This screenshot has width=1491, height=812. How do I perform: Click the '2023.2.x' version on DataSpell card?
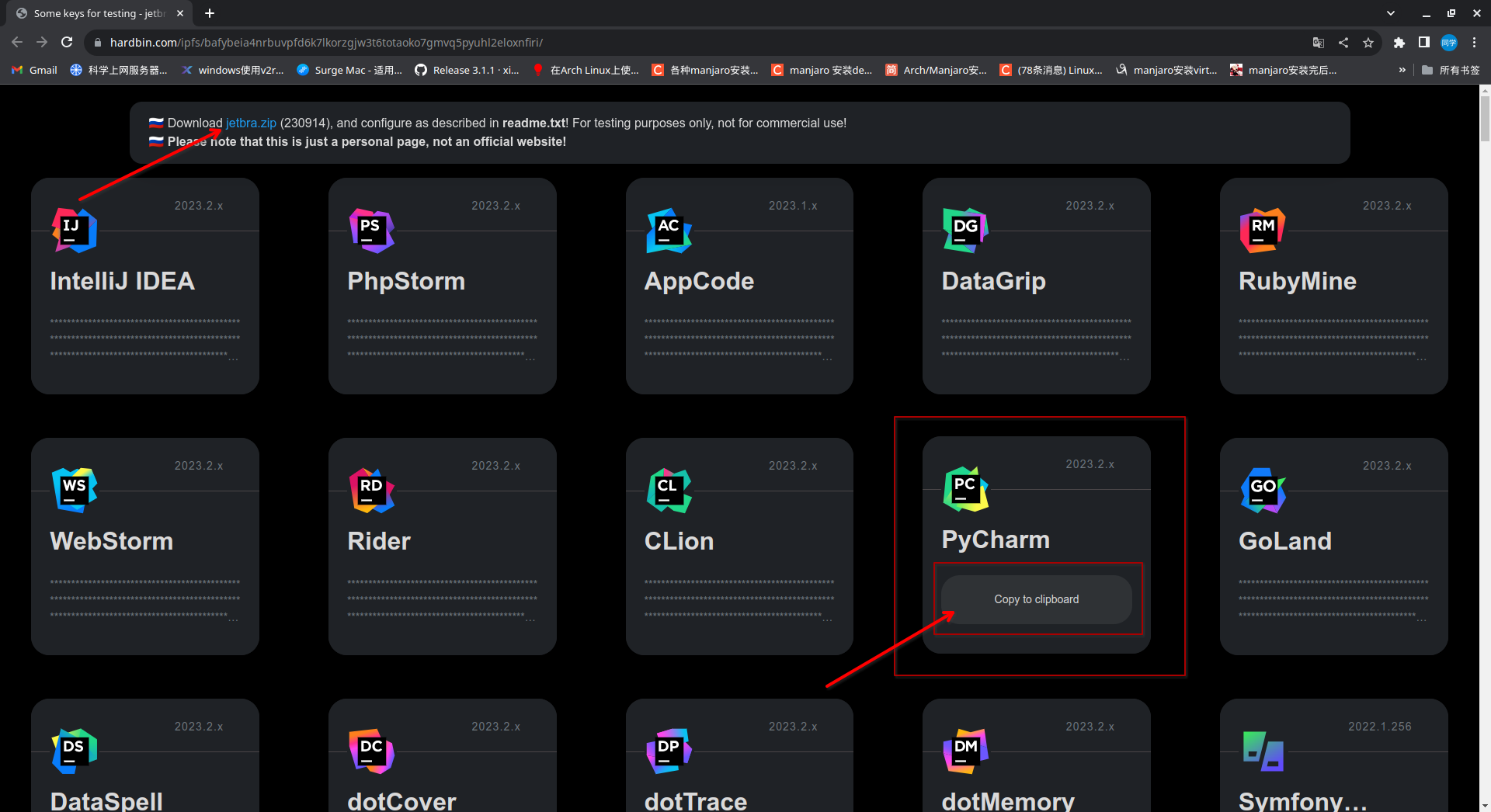pos(199,727)
